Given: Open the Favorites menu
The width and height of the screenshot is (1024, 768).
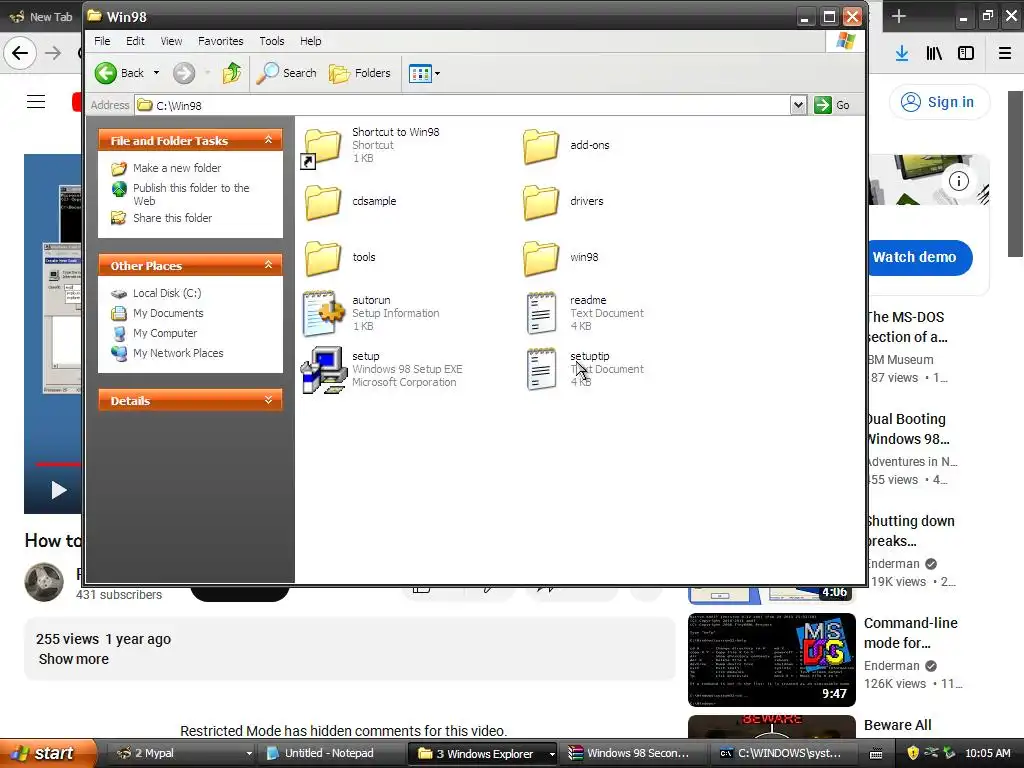Looking at the screenshot, I should (x=221, y=41).
